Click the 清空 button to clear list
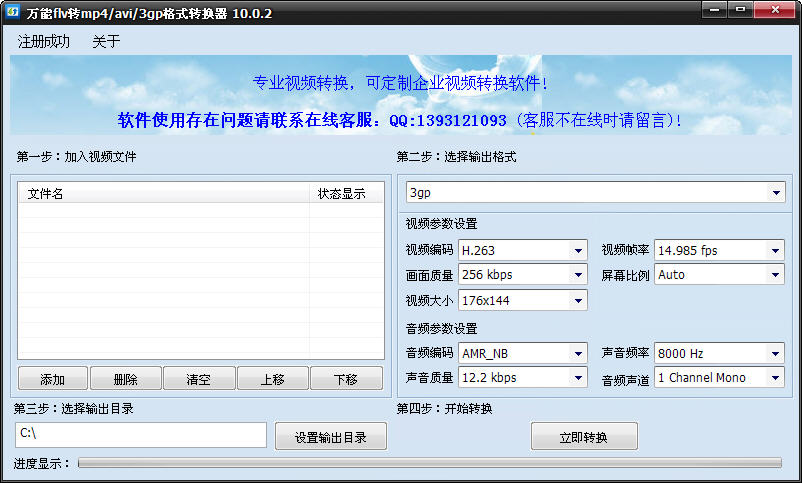Screen dimensions: 802x483 [x=199, y=379]
